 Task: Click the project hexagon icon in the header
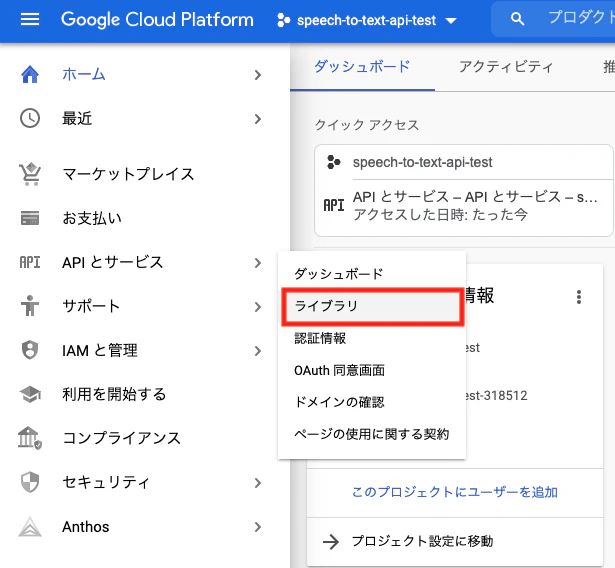point(284,20)
